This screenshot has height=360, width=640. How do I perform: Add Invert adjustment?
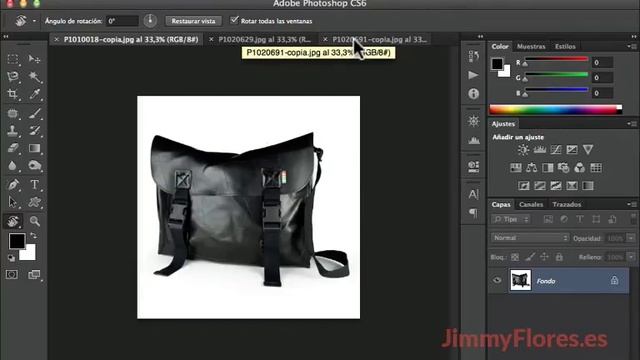(x=524, y=186)
